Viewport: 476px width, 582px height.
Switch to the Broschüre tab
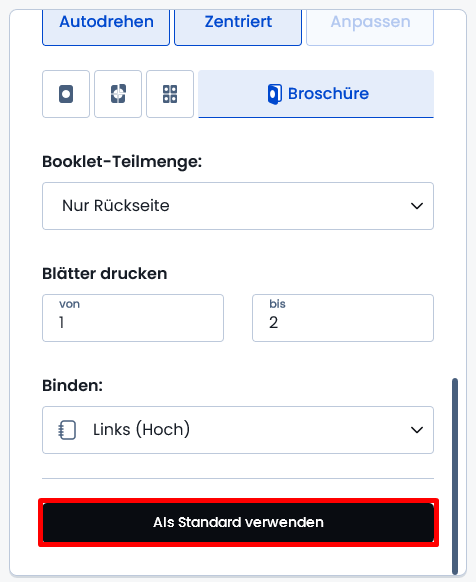click(x=316, y=94)
